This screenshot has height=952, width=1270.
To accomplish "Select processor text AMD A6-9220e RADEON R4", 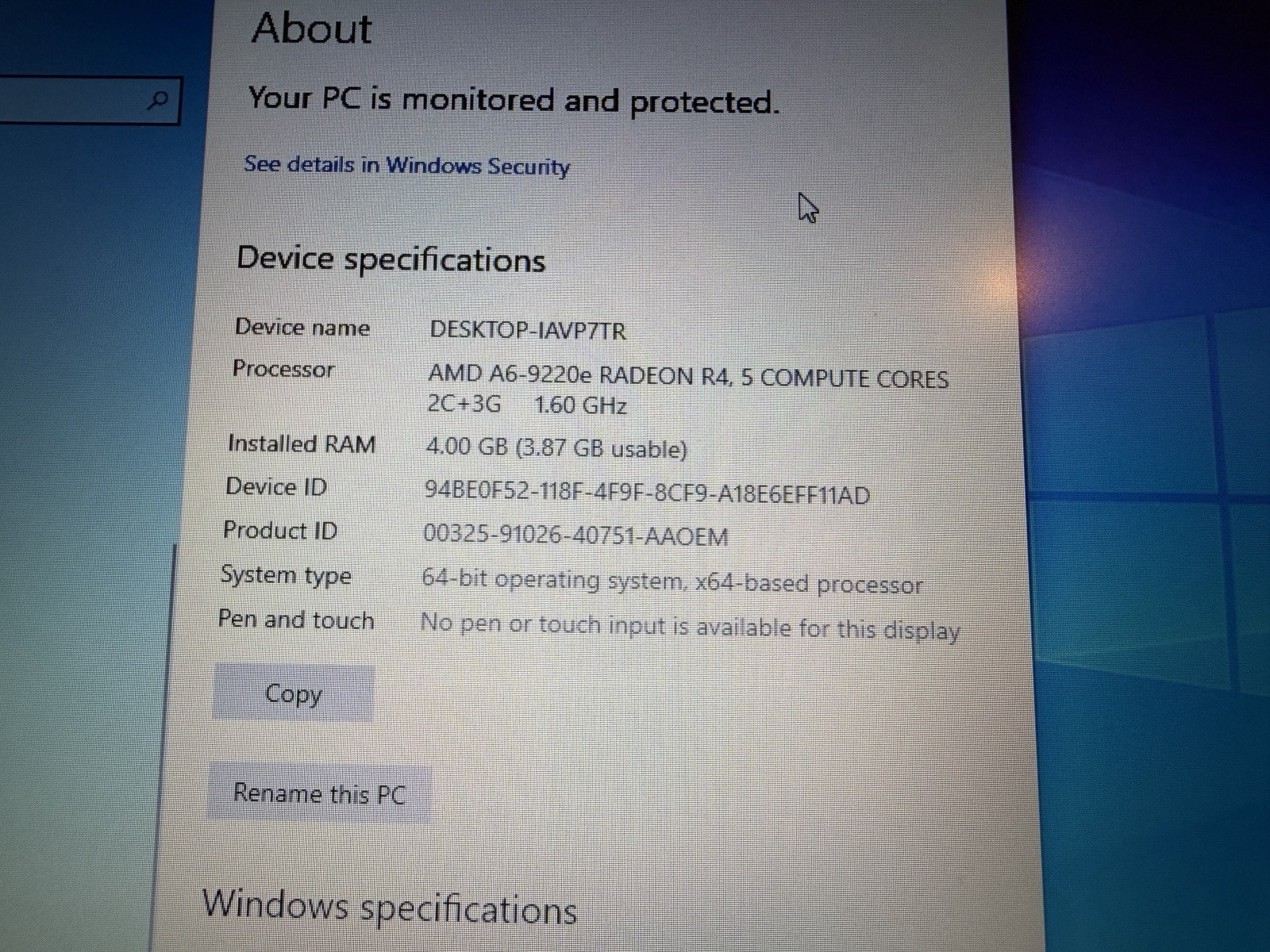I will pyautogui.click(x=579, y=374).
